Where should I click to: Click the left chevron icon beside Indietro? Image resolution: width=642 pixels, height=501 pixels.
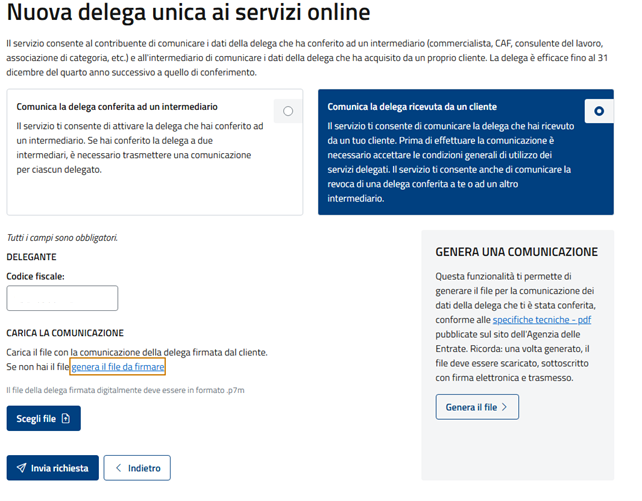[x=118, y=468]
